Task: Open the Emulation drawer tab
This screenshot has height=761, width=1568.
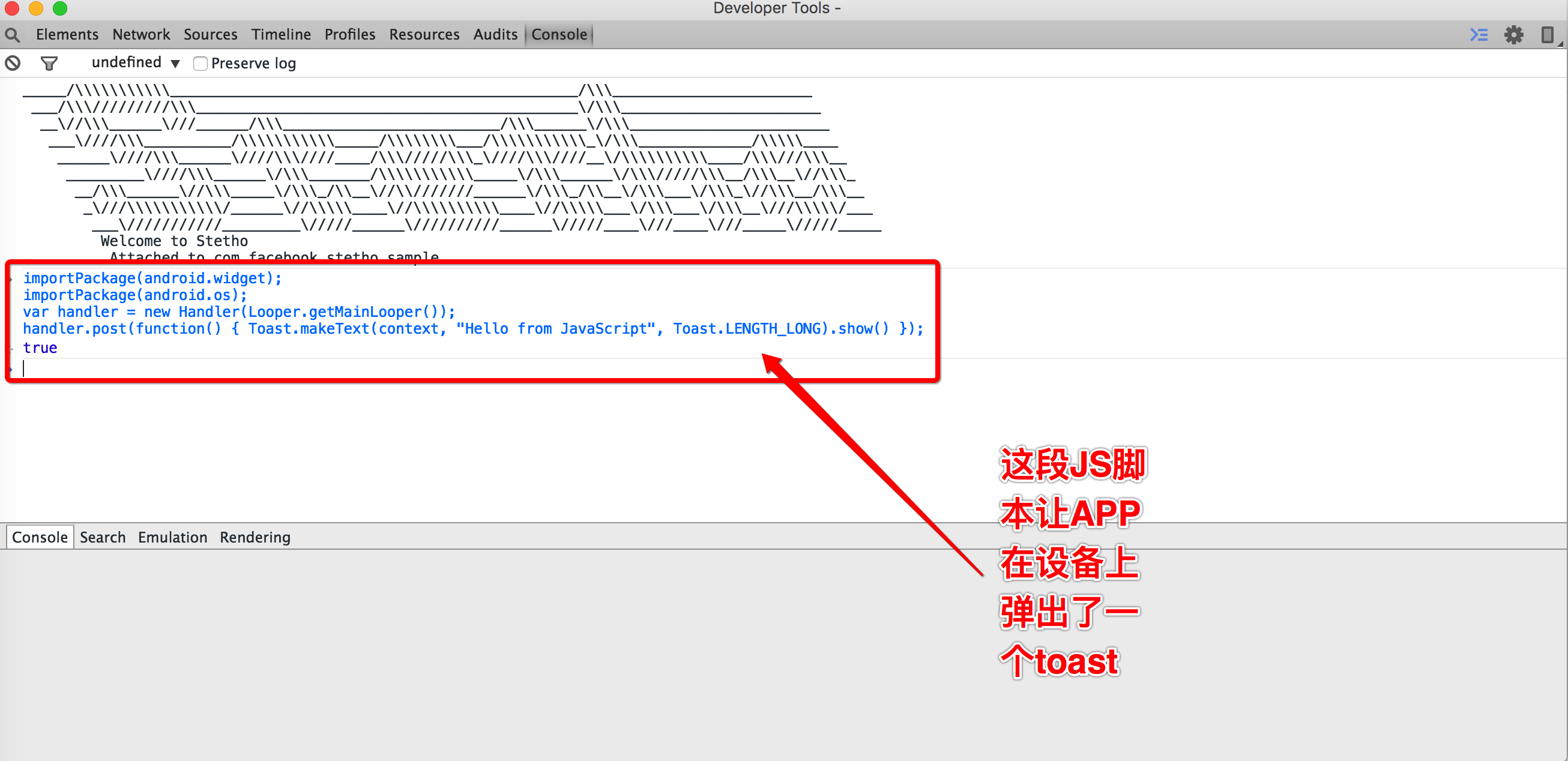Action: point(173,537)
